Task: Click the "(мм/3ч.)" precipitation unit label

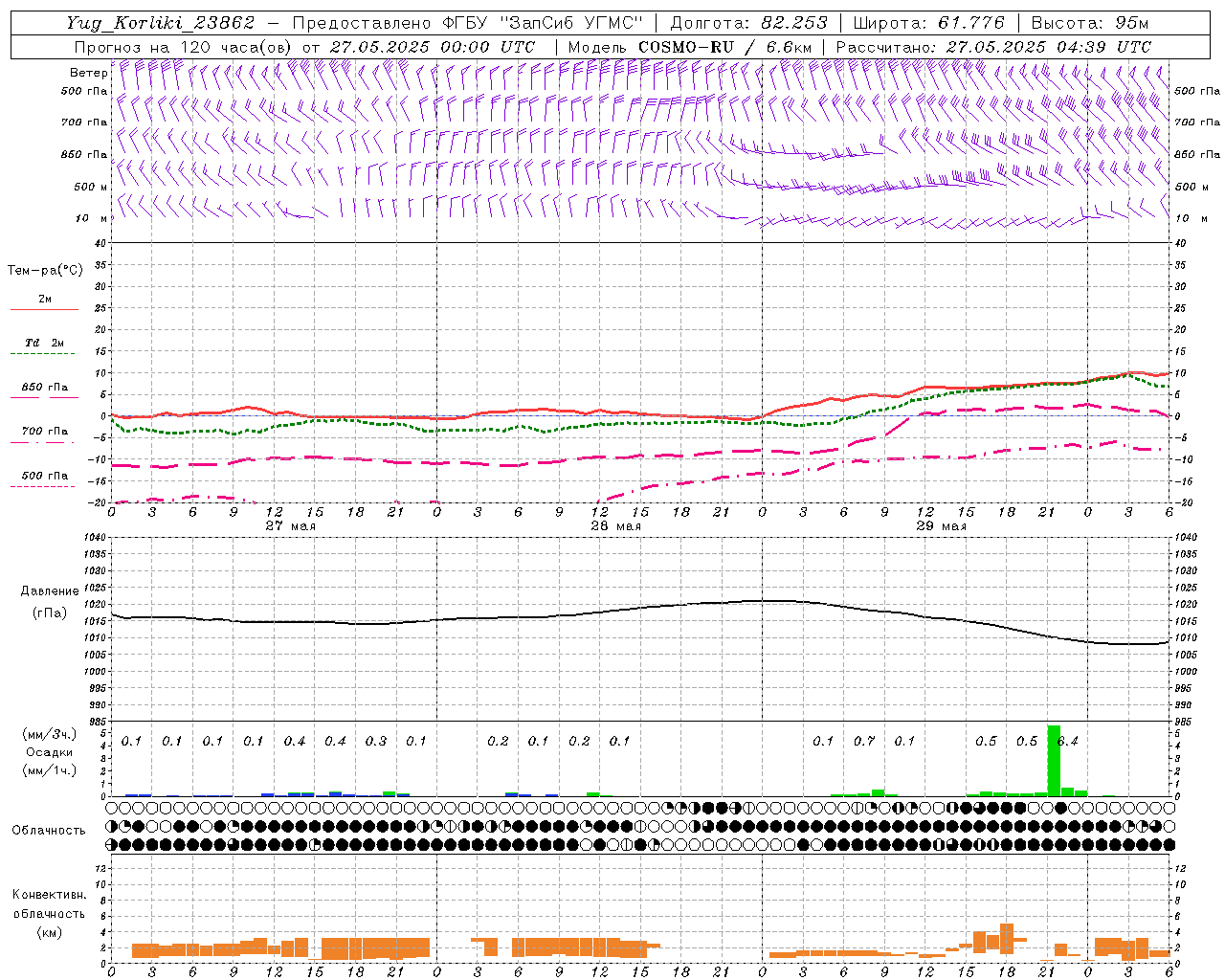Action: click(50, 734)
